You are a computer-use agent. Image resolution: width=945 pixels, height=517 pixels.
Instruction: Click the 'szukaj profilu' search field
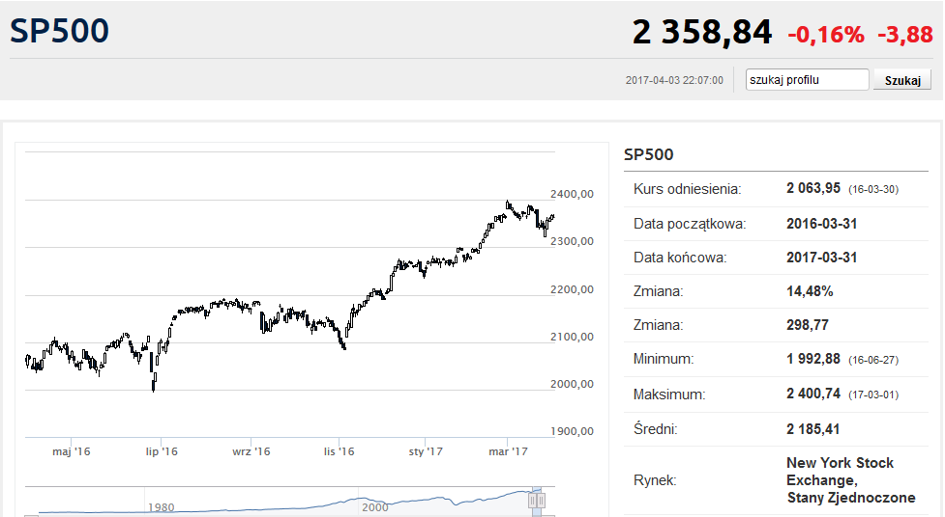click(807, 80)
